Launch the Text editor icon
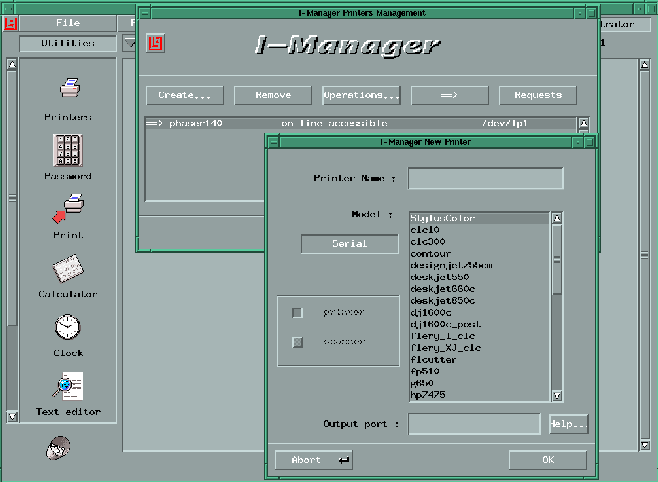 (67, 386)
